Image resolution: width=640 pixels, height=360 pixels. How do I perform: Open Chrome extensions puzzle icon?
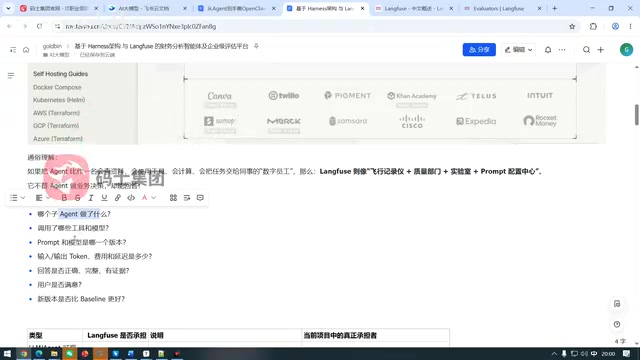click(593, 27)
